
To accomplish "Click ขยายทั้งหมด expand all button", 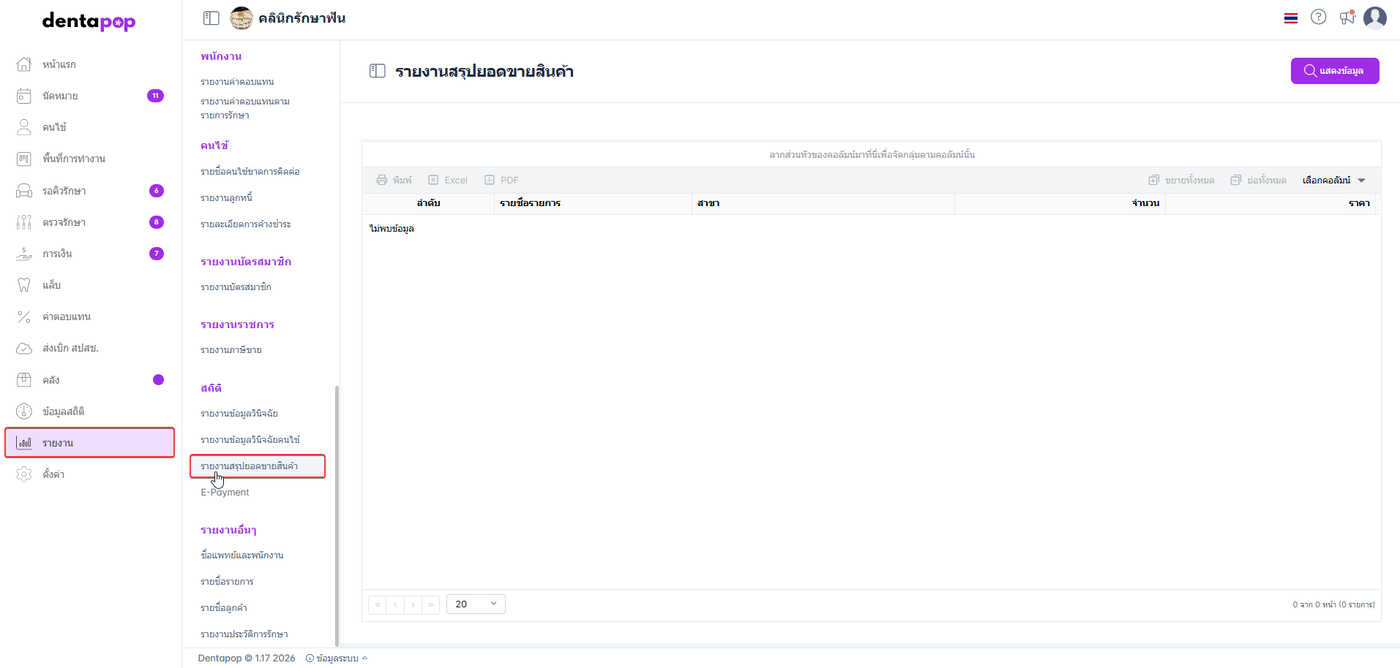I will coord(1181,180).
